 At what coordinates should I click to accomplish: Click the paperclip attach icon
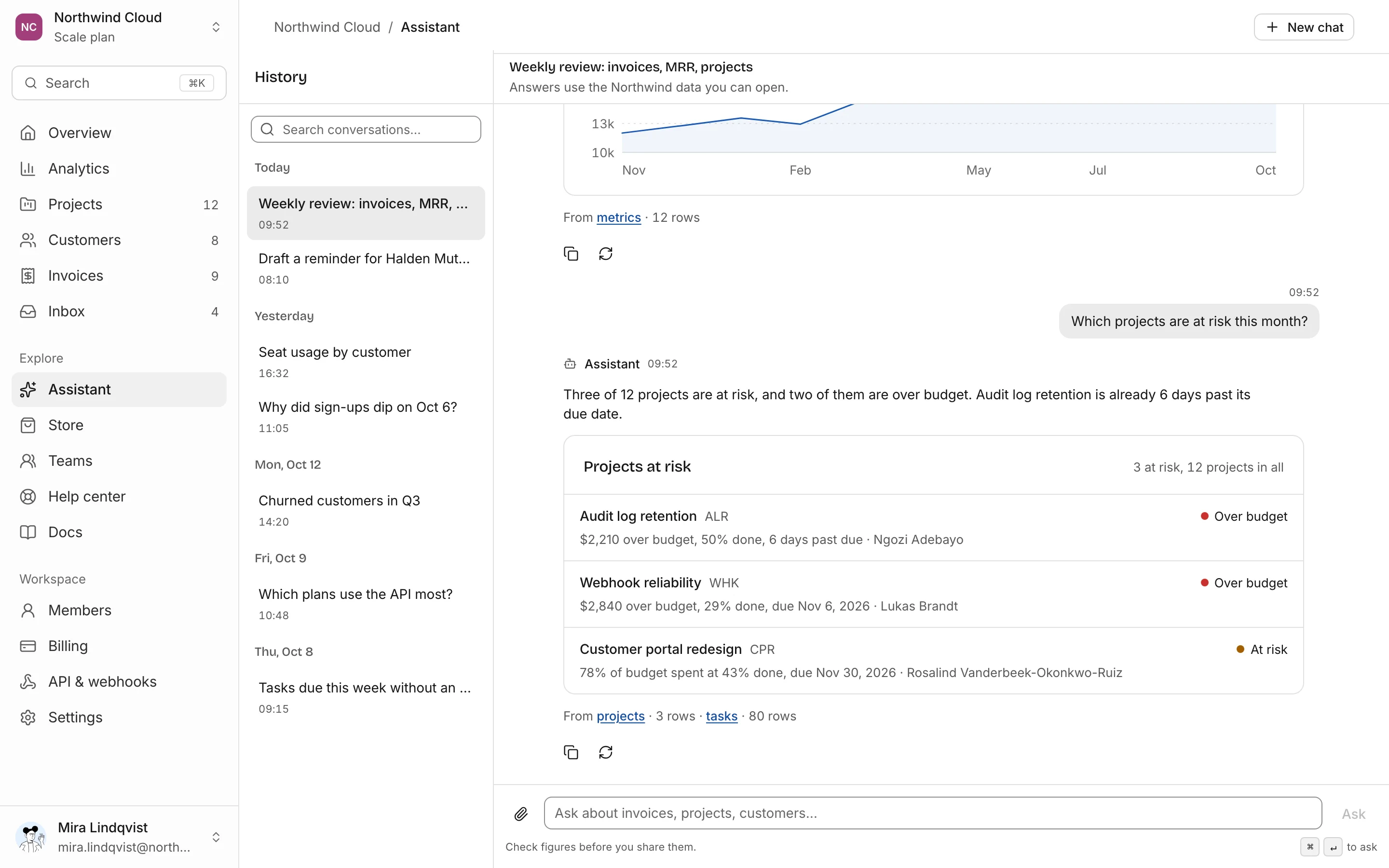(x=520, y=814)
